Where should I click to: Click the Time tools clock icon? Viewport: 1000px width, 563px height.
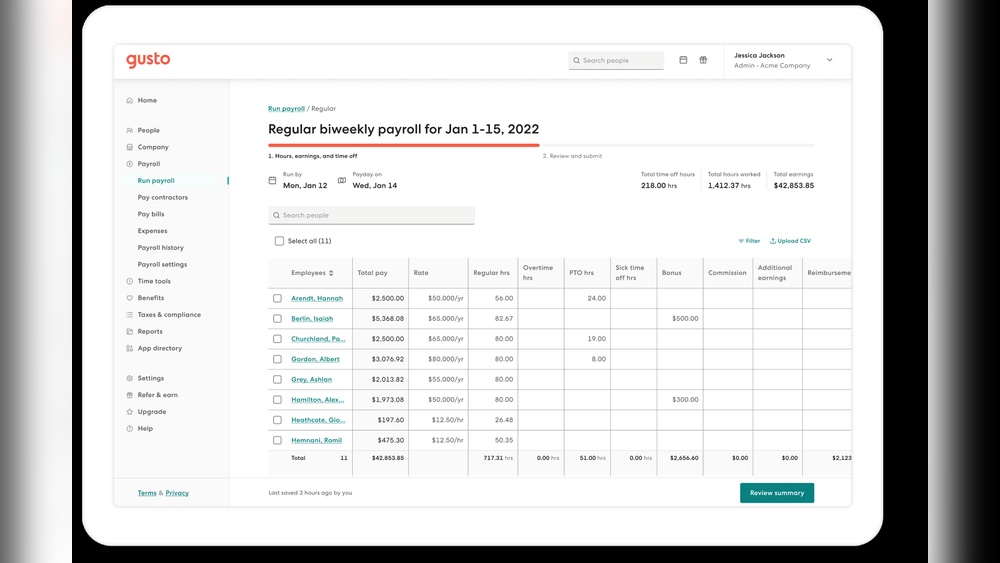(x=129, y=281)
